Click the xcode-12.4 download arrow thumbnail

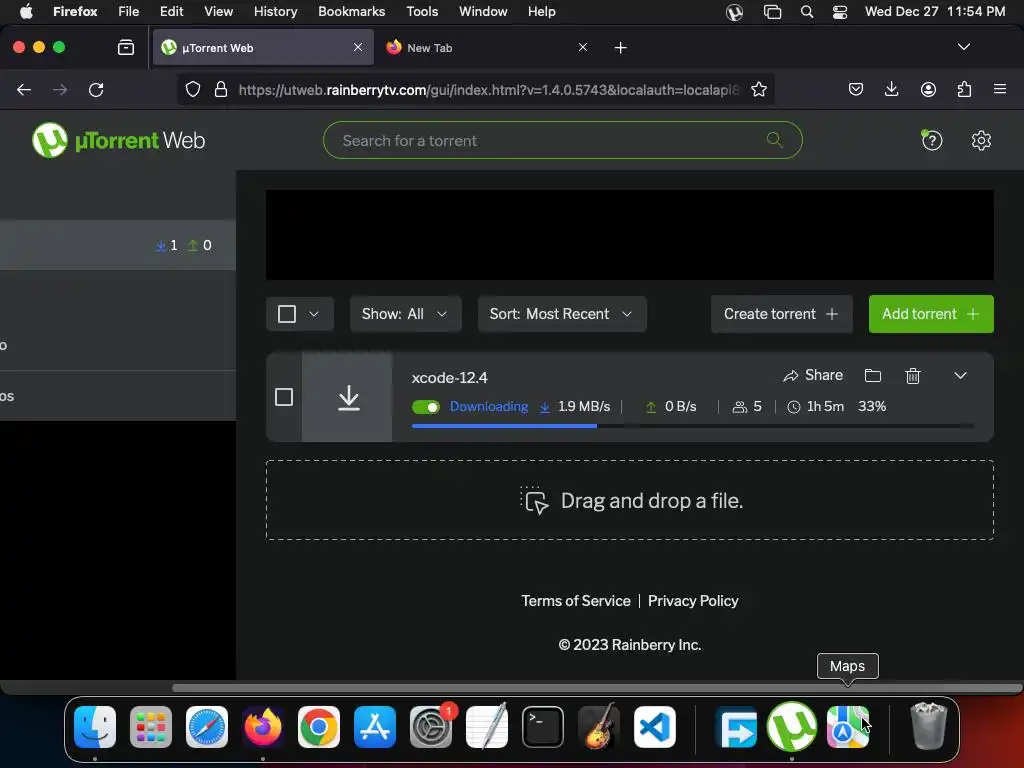(x=347, y=397)
